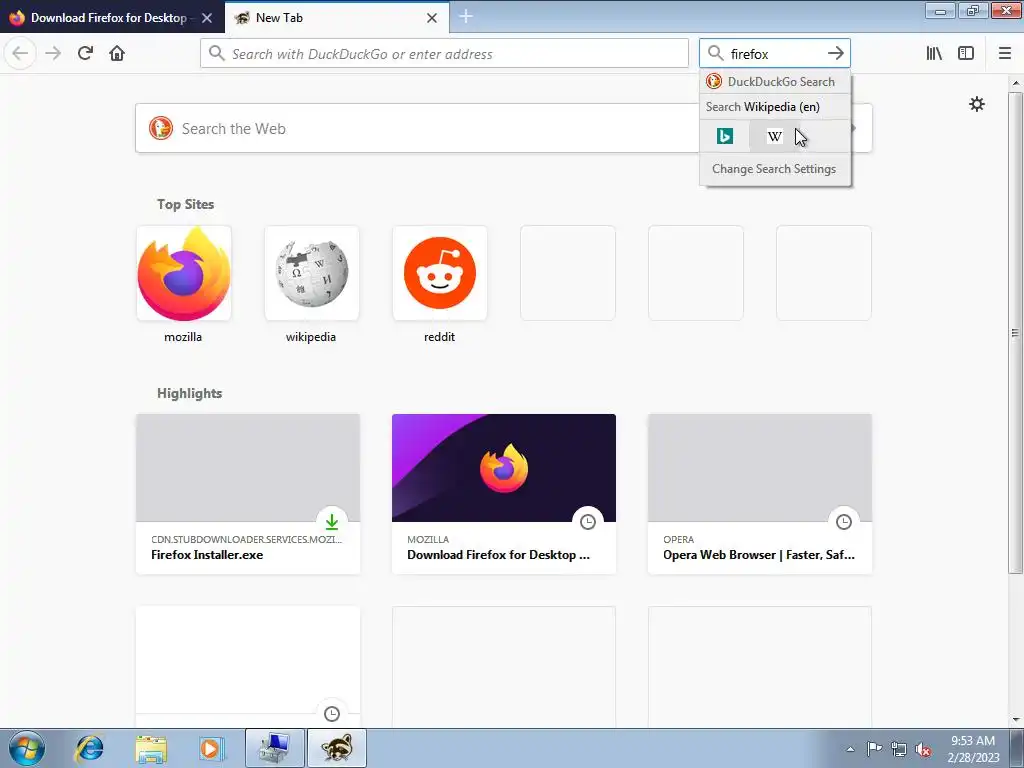Open a new tab with the plus button
This screenshot has width=1024, height=768.
(x=466, y=16)
